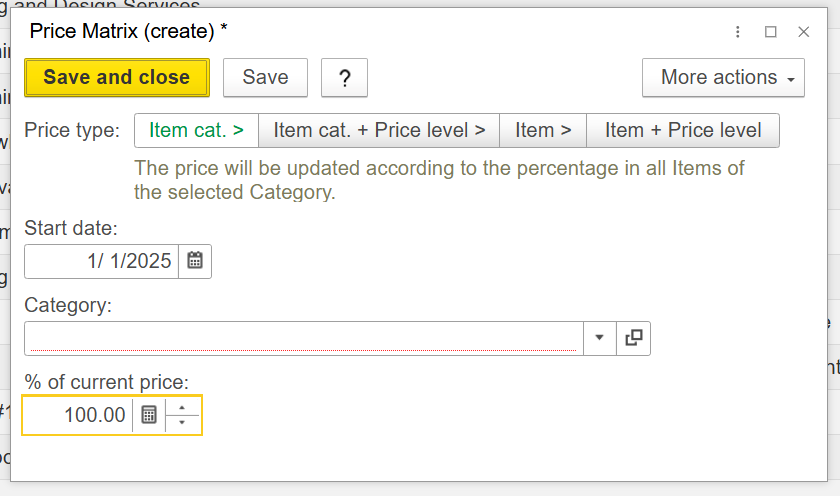The width and height of the screenshot is (840, 496).
Task: Open the Start date calendar picker
Action: 195,261
